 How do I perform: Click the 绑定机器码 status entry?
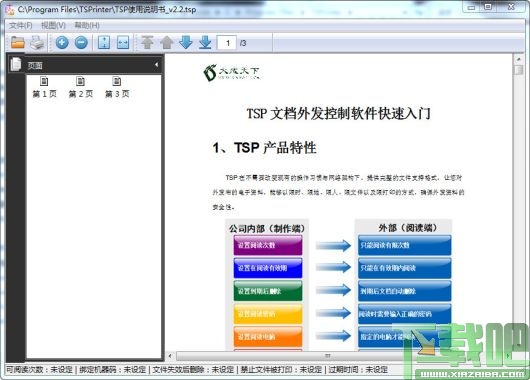point(113,370)
